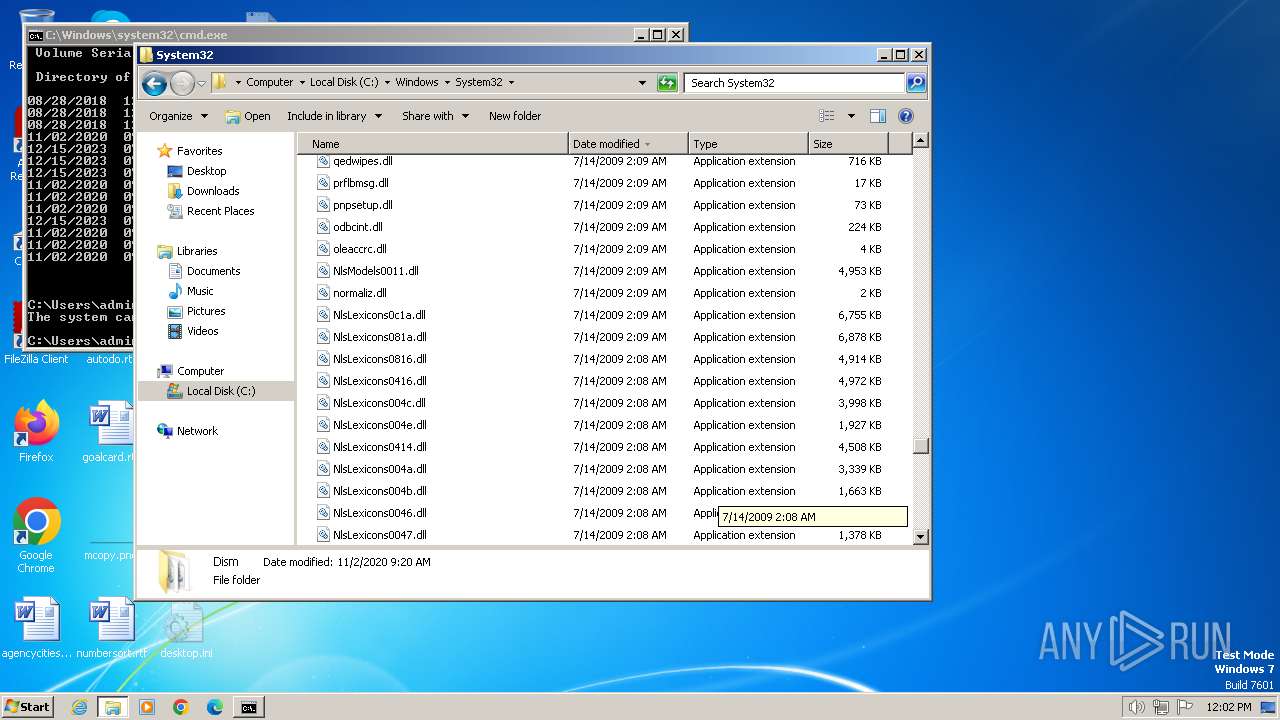Open Microsoft Edge from taskbar
Screen dimensions: 1280x720
pyautogui.click(x=215, y=707)
